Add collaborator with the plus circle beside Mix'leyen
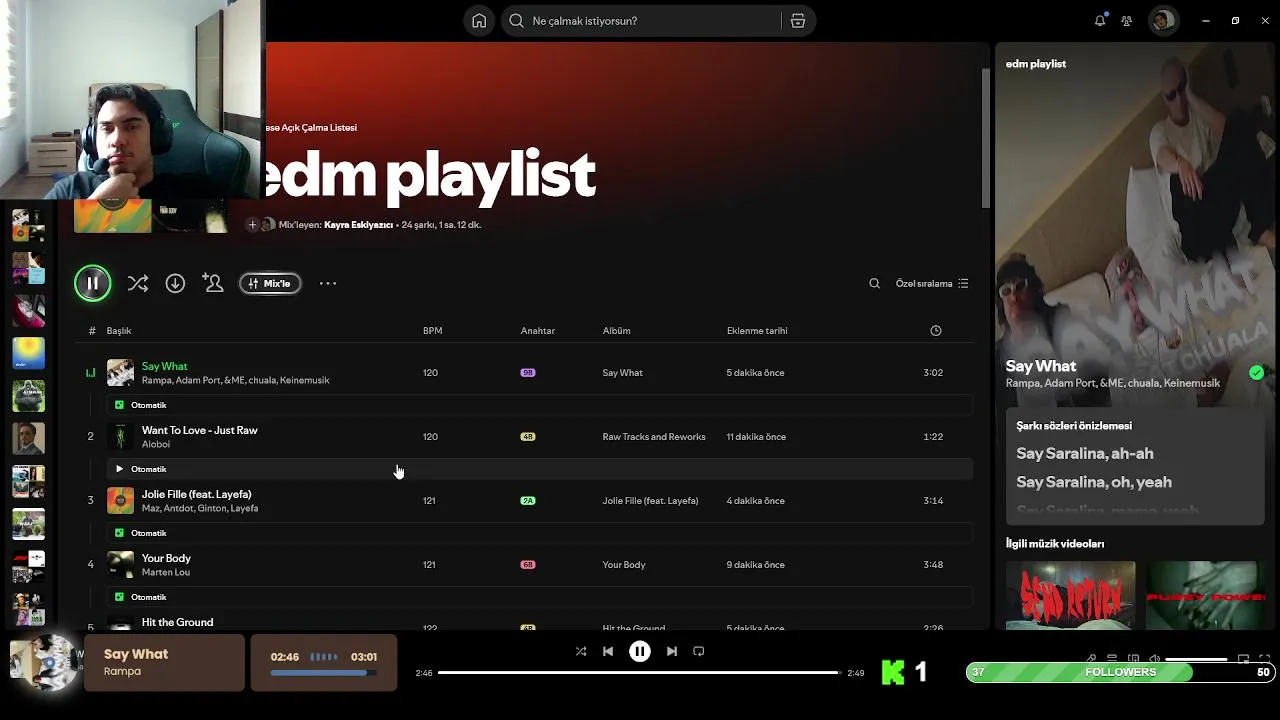Viewport: 1280px width, 720px height. tap(252, 225)
